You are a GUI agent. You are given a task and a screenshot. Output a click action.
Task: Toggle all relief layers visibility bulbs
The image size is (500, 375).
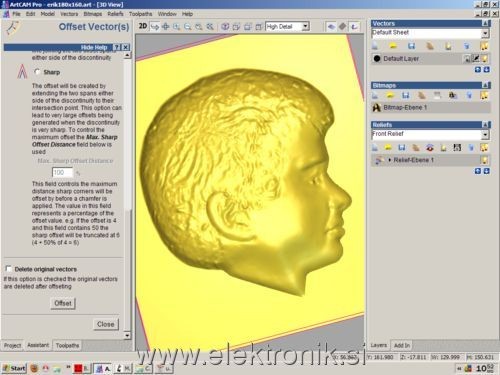pos(484,148)
